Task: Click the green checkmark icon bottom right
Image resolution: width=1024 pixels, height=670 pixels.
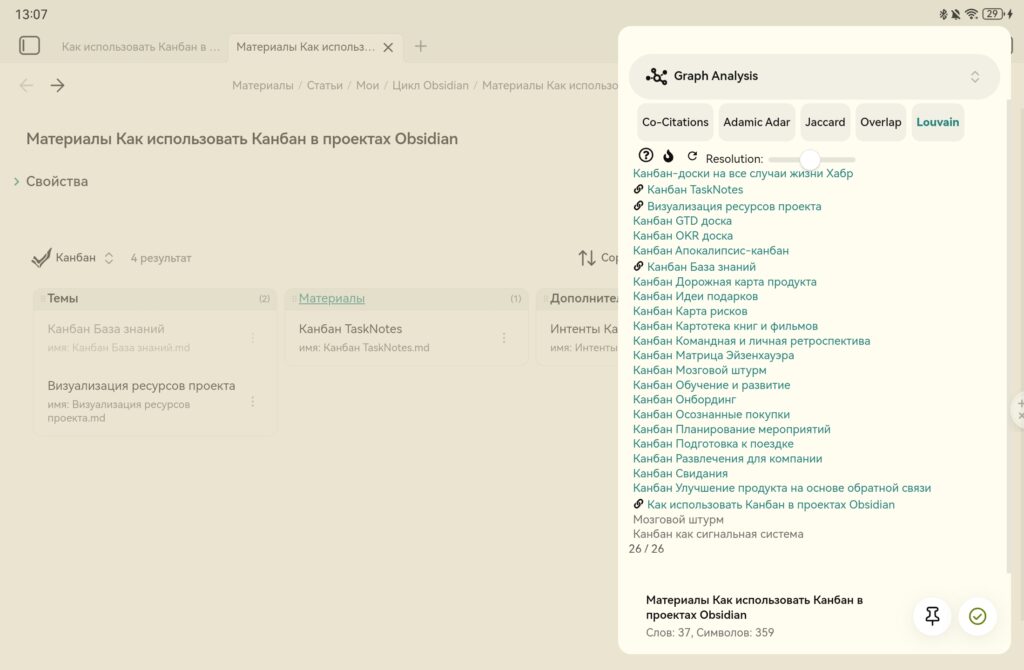Action: click(977, 617)
